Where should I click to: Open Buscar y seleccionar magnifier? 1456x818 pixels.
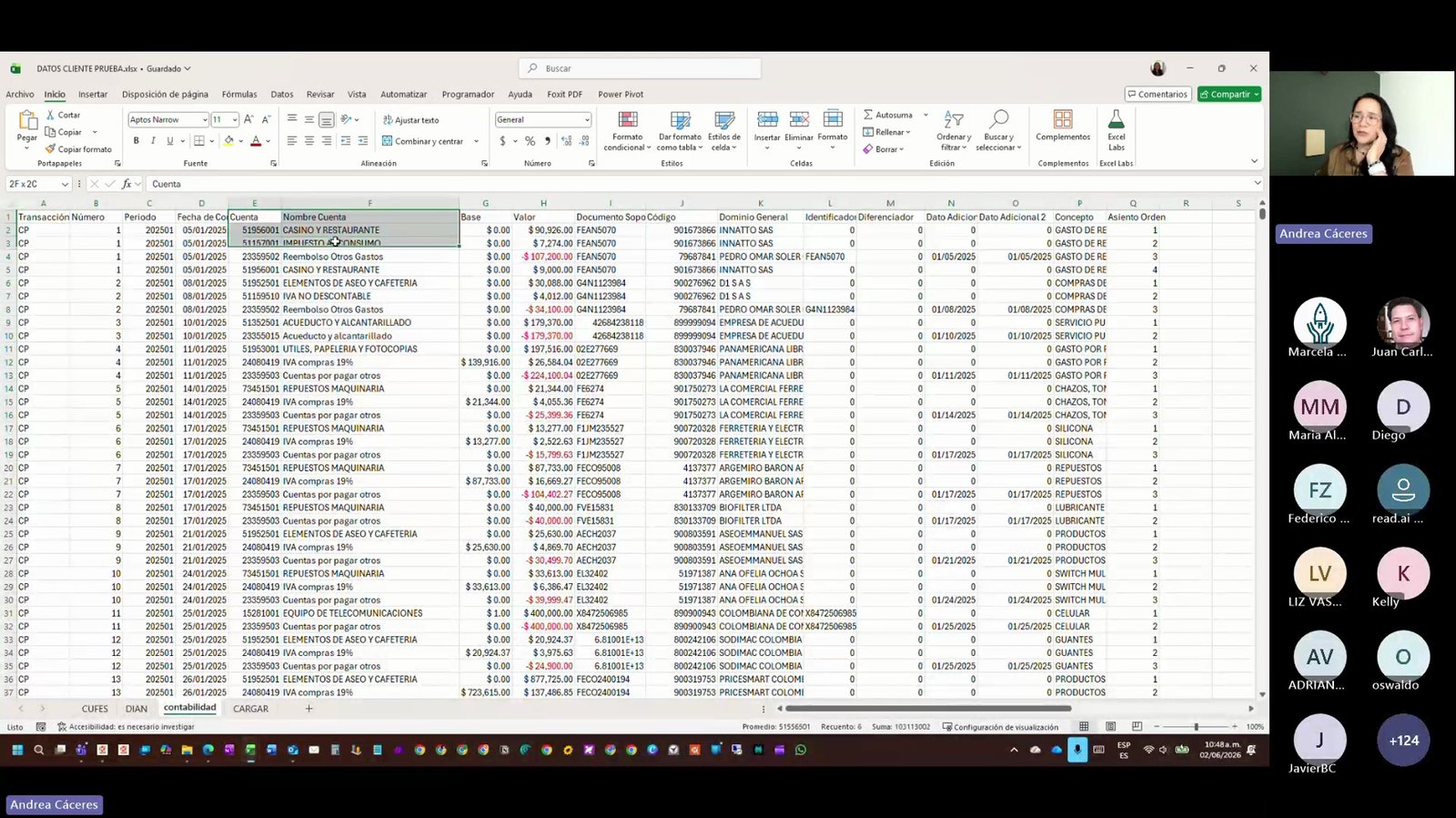tap(998, 131)
